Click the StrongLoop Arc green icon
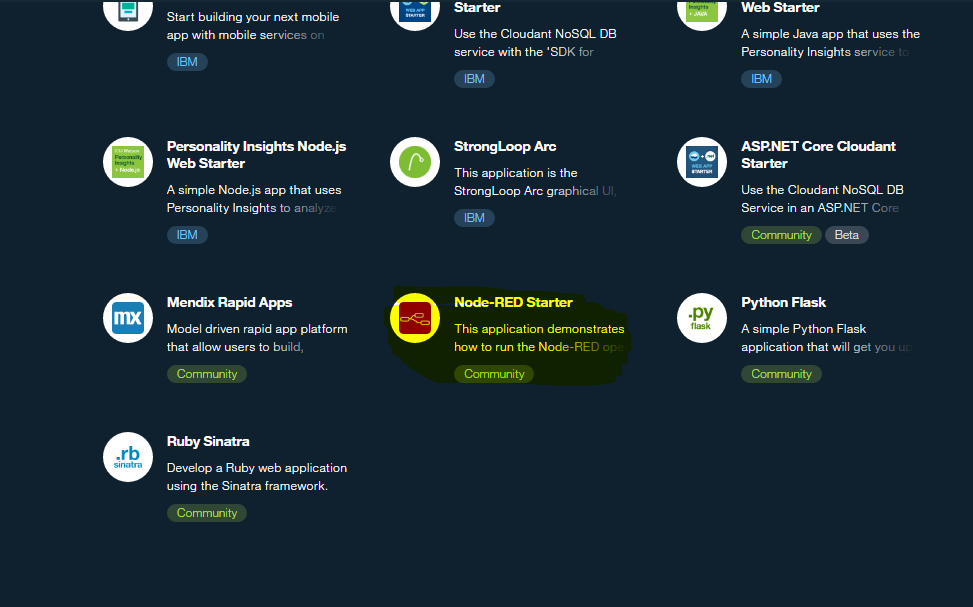Image resolution: width=973 pixels, height=607 pixels. coord(415,162)
